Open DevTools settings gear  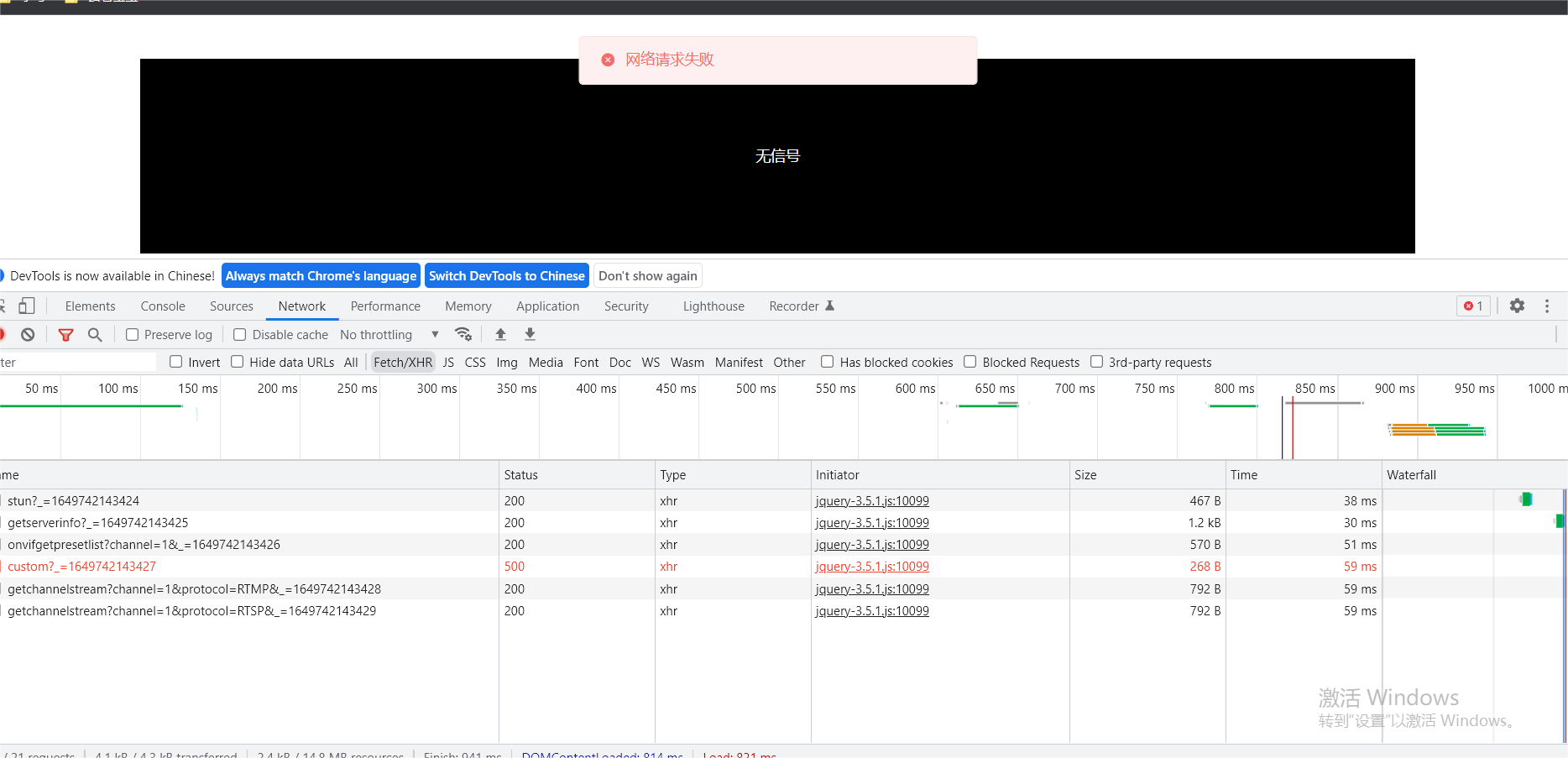tap(1517, 306)
